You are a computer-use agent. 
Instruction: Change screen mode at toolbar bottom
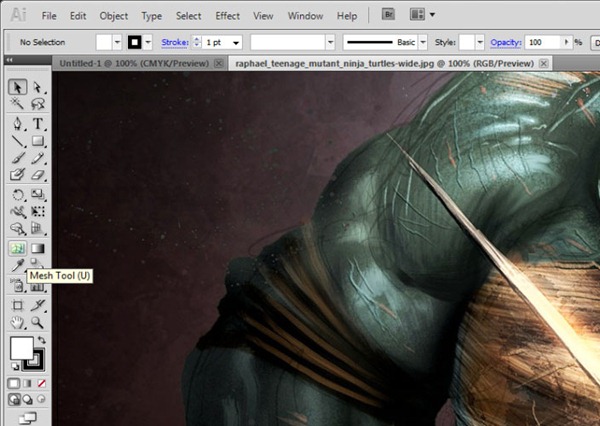[x=28, y=418]
